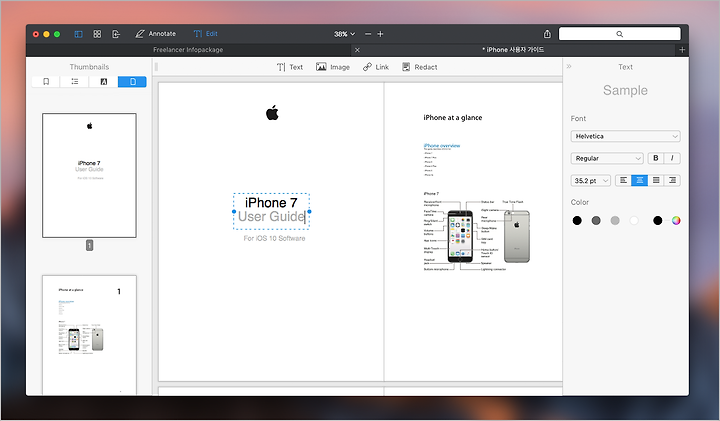Open the 35.2 pt size dropdown

(x=591, y=180)
